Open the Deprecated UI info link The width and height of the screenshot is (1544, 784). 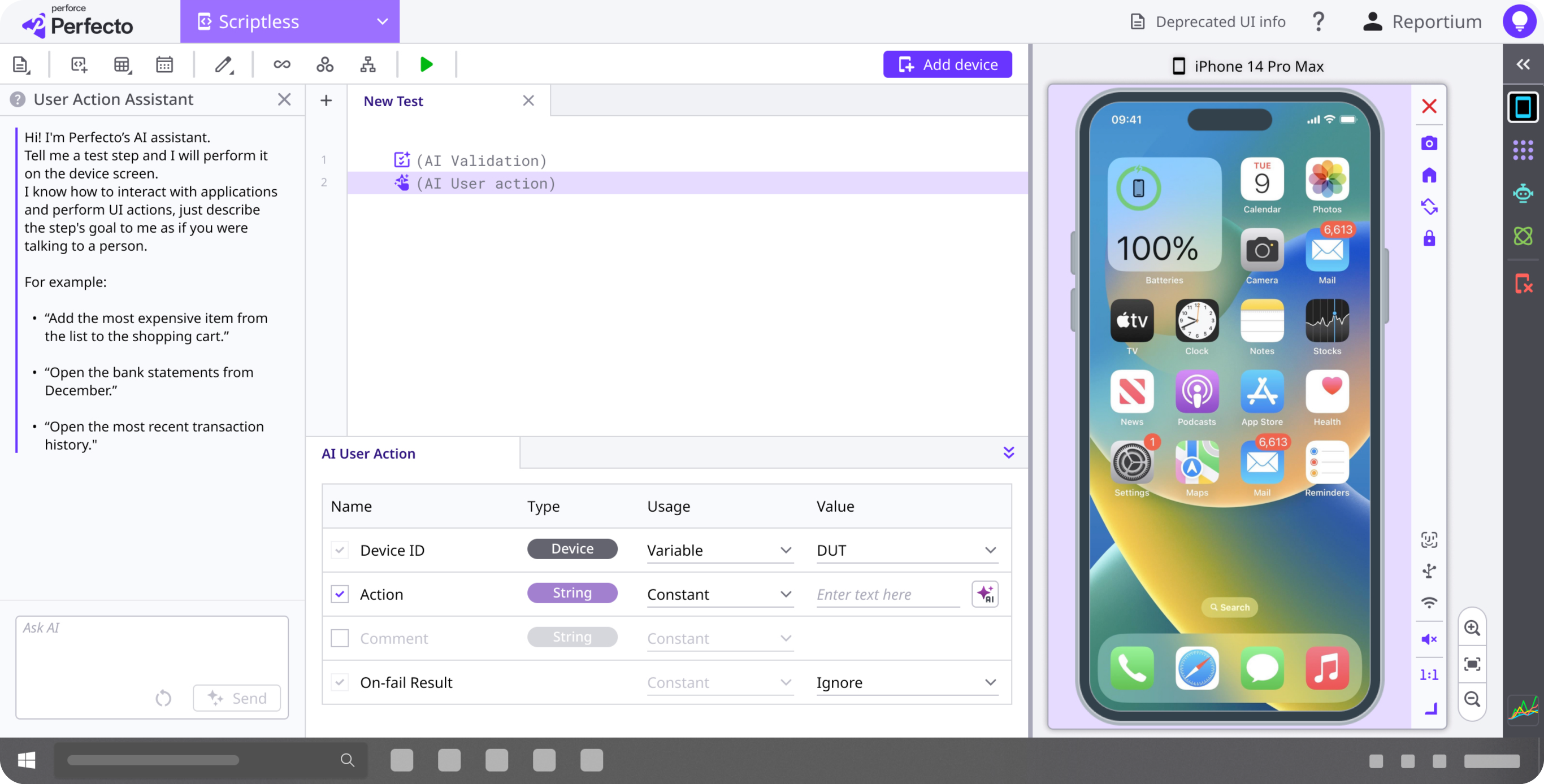coord(1207,21)
